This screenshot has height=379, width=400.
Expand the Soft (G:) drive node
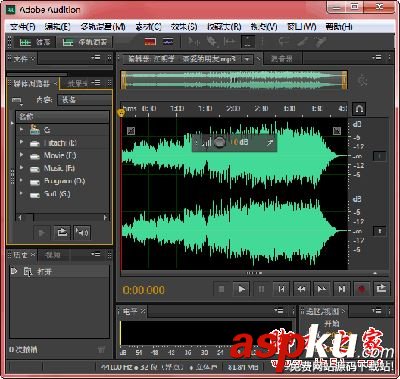(22, 193)
